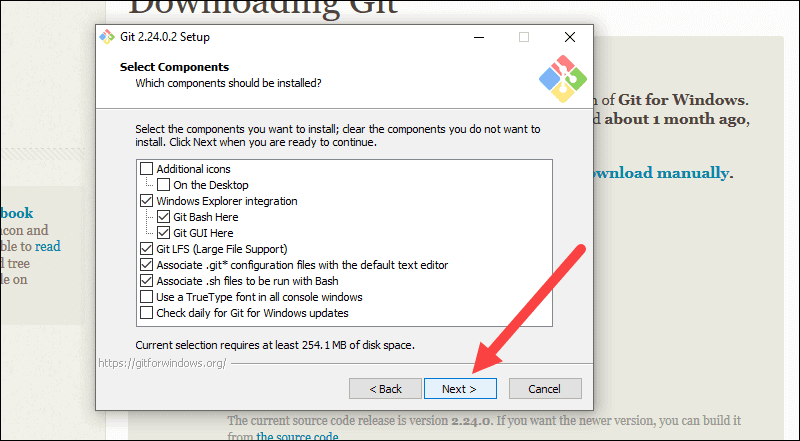The height and width of the screenshot is (441, 800).
Task: Click the Git logo icon in title bar
Action: click(x=107, y=37)
